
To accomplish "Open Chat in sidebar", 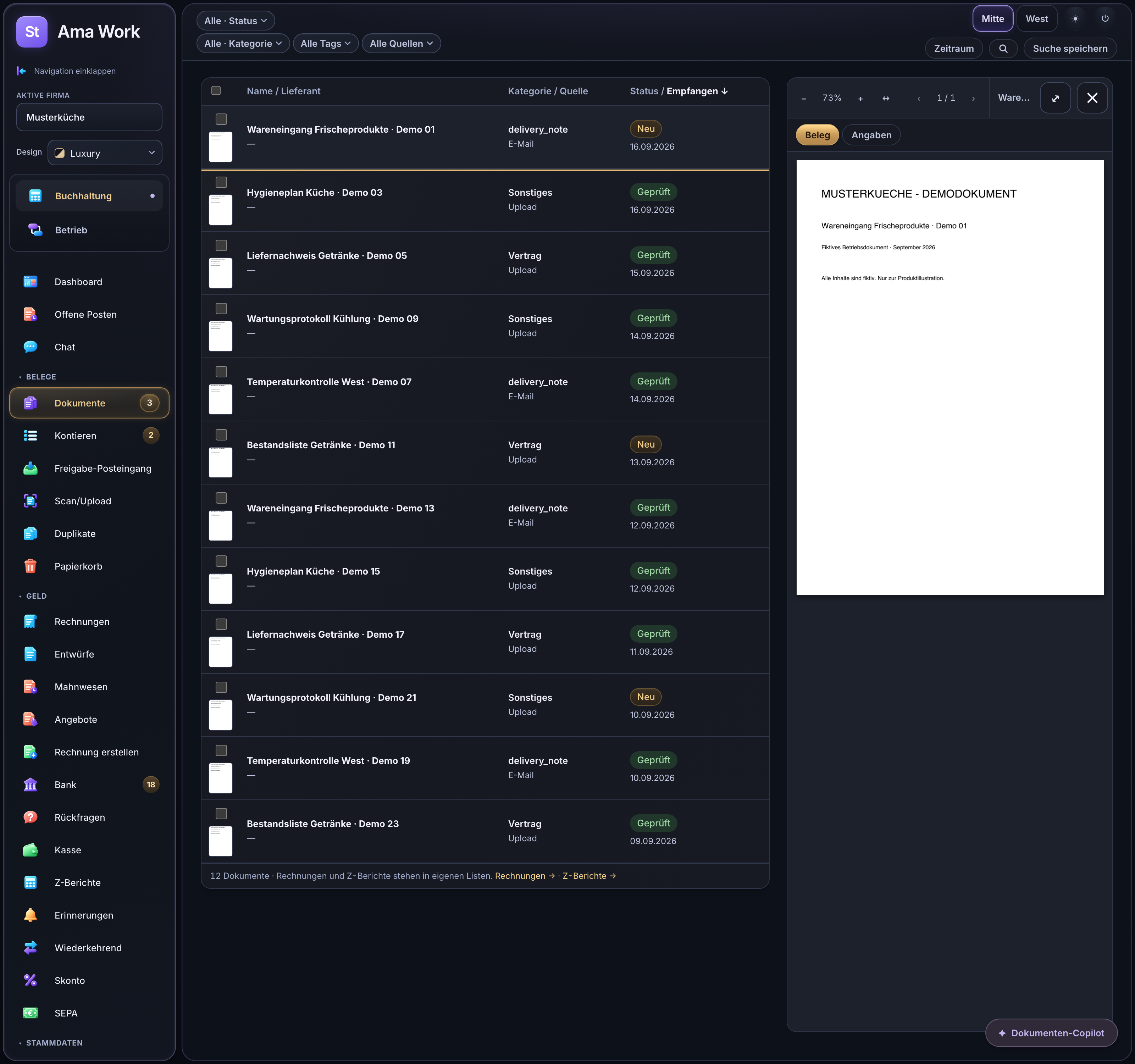I will point(89,347).
